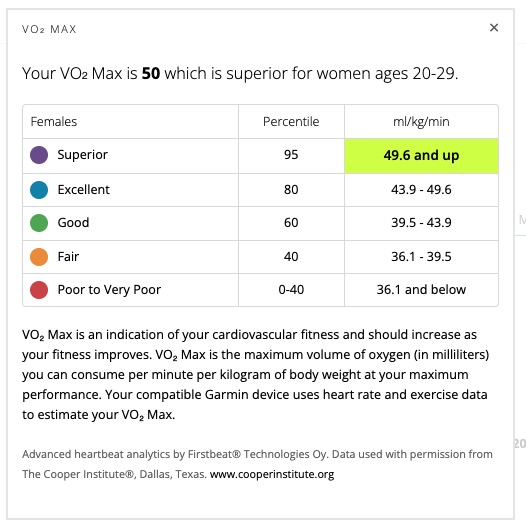
Task: Click the ml/kg/min column header
Action: (x=421, y=121)
